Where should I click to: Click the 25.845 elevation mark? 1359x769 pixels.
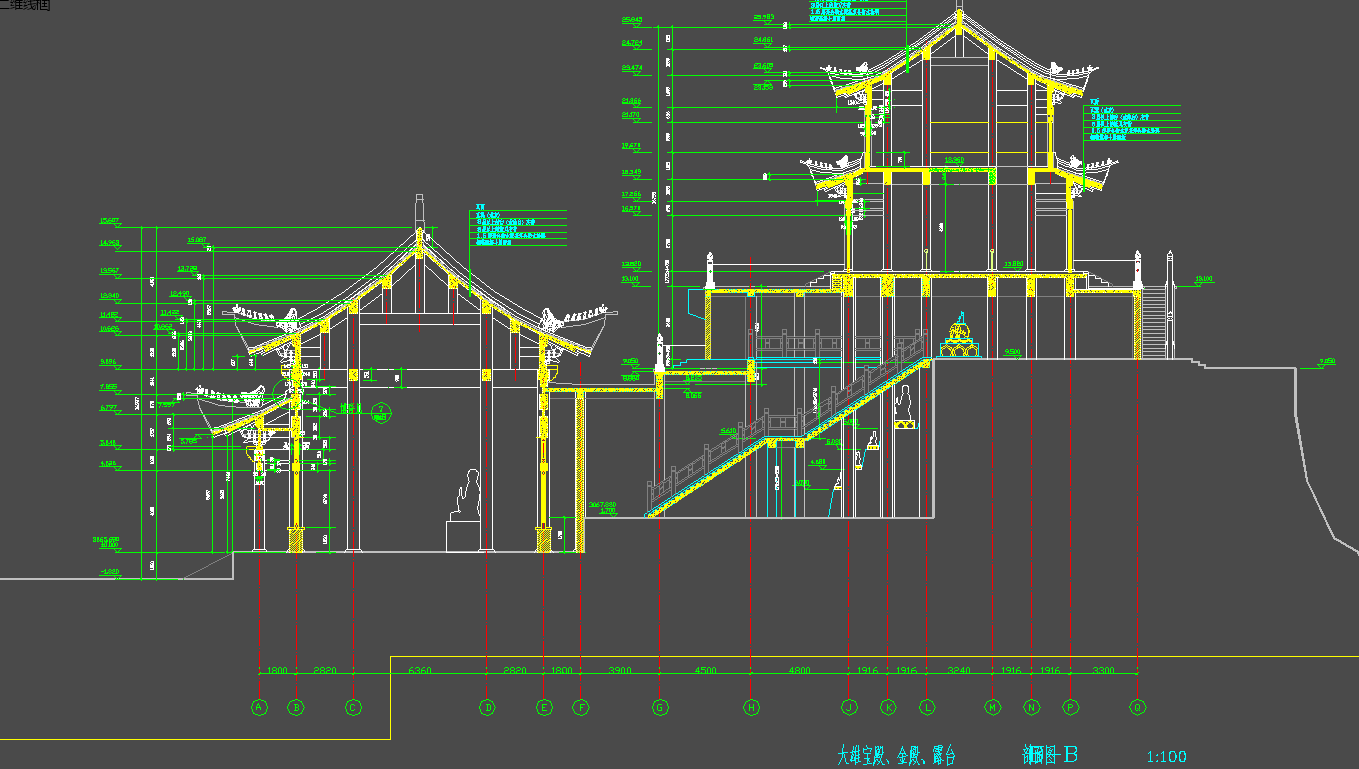pyautogui.click(x=632, y=20)
